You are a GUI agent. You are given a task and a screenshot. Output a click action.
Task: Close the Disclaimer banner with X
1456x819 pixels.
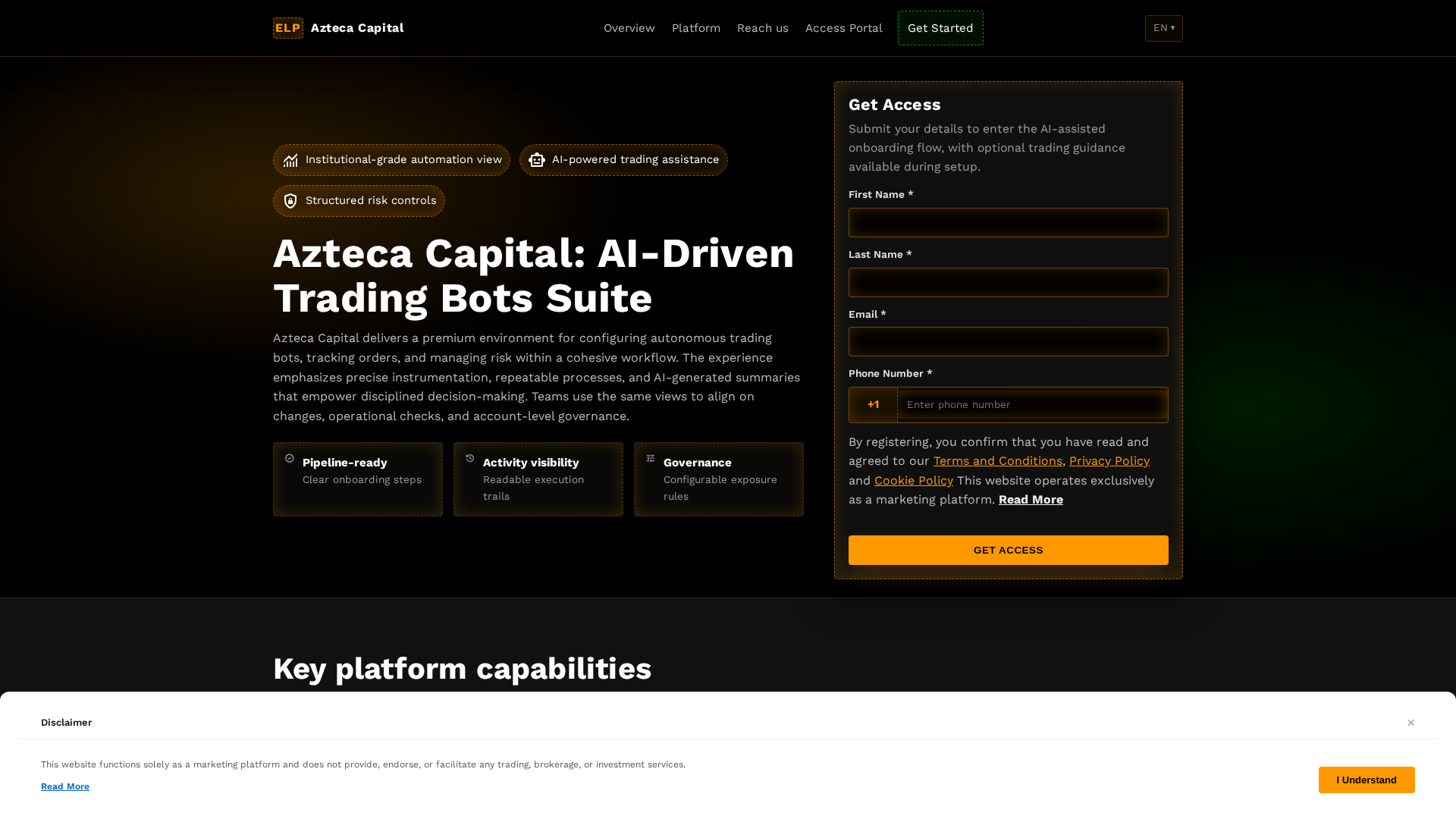[1411, 723]
